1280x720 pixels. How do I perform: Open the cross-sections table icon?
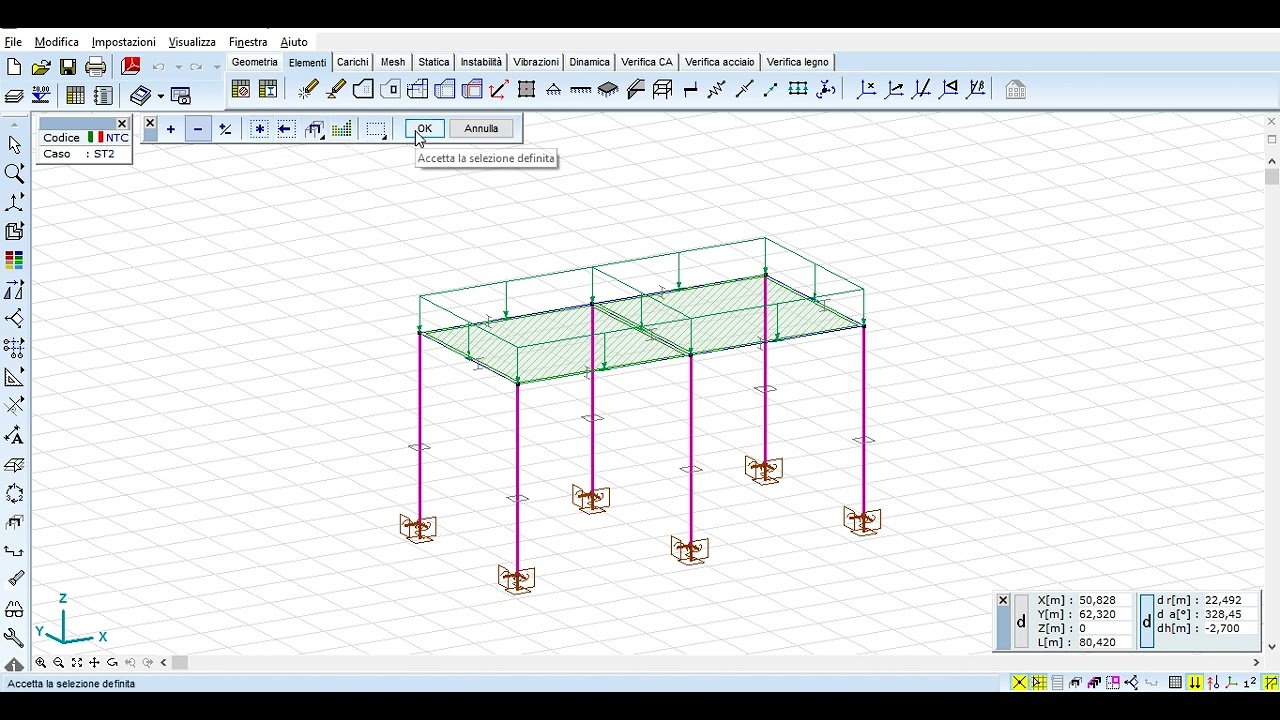(267, 90)
